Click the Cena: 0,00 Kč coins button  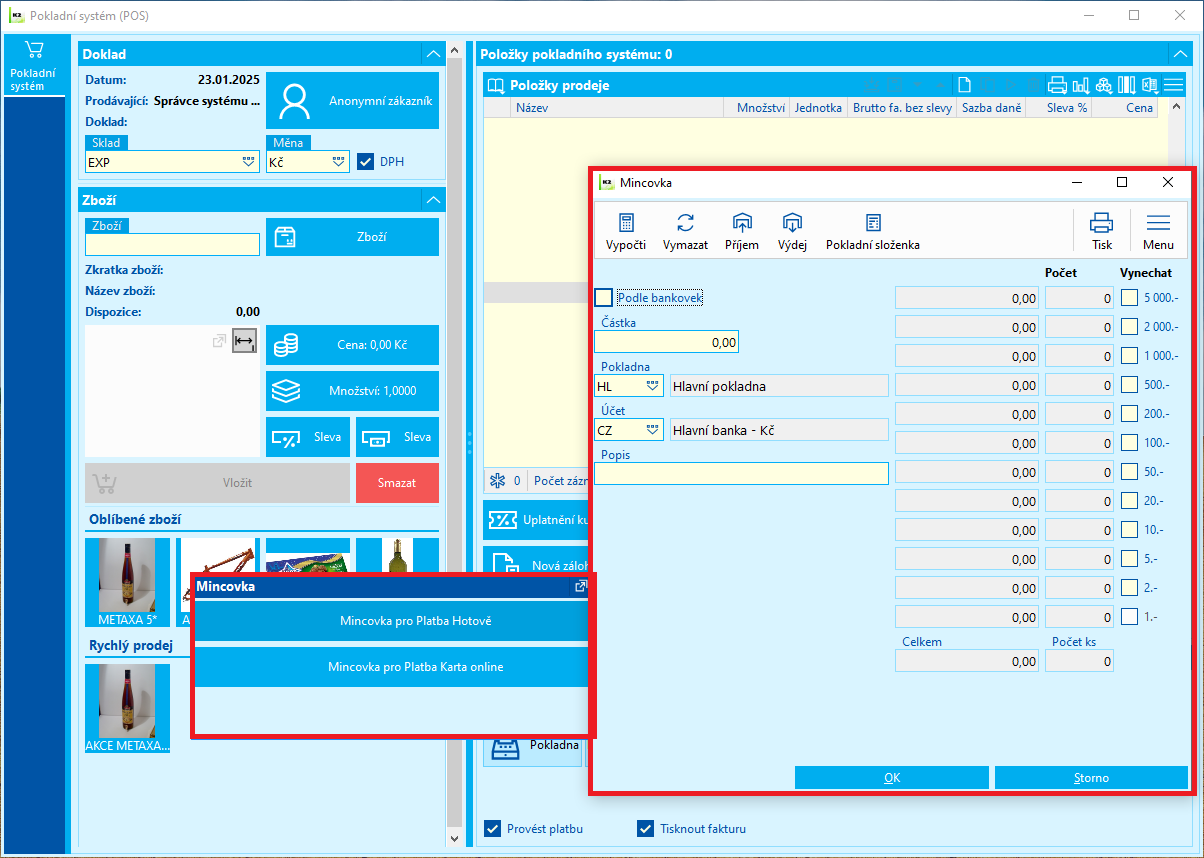[352, 345]
